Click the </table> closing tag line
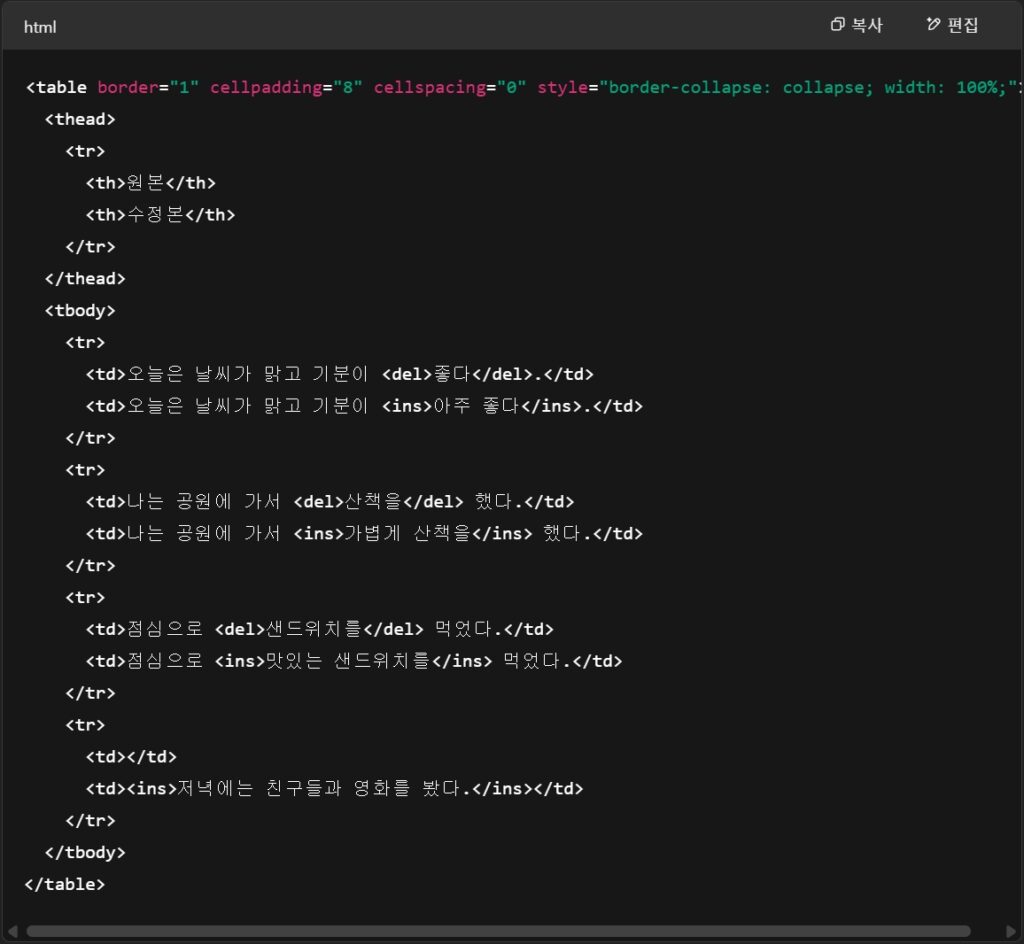The width and height of the screenshot is (1024, 944). coord(65,885)
